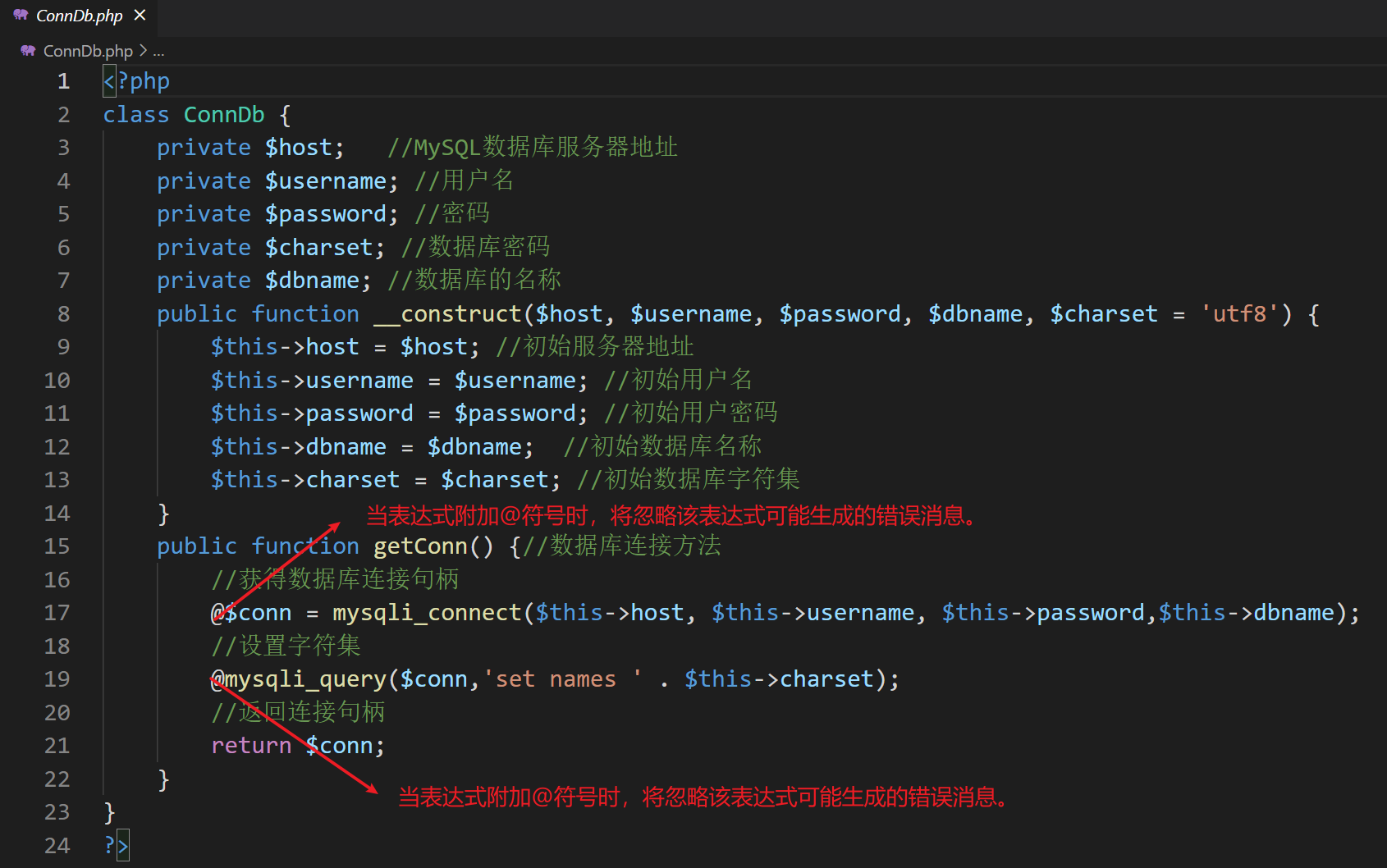Viewport: 1387px width, 868px height.
Task: Click ConnDb.php in the breadcrumb bar
Action: pos(88,51)
